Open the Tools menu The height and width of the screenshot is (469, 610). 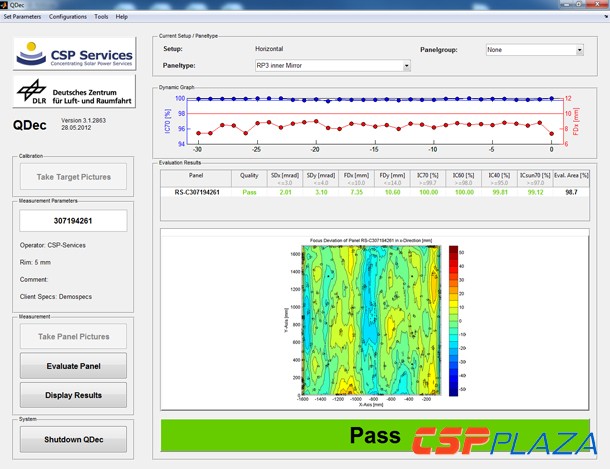pyautogui.click(x=101, y=17)
